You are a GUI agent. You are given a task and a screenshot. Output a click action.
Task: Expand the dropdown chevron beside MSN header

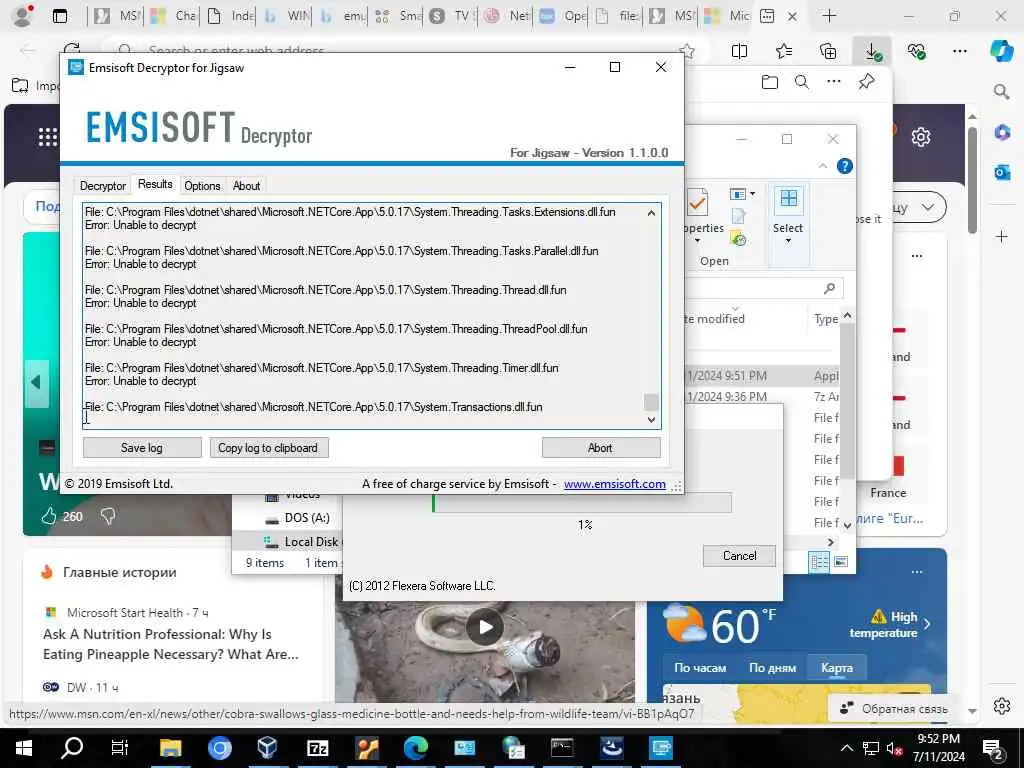929,207
